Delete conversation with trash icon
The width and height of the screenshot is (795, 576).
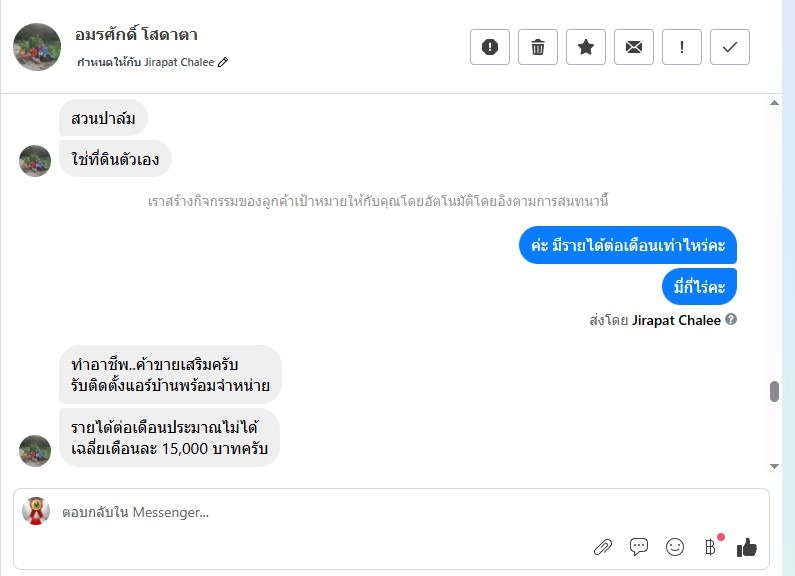click(538, 47)
